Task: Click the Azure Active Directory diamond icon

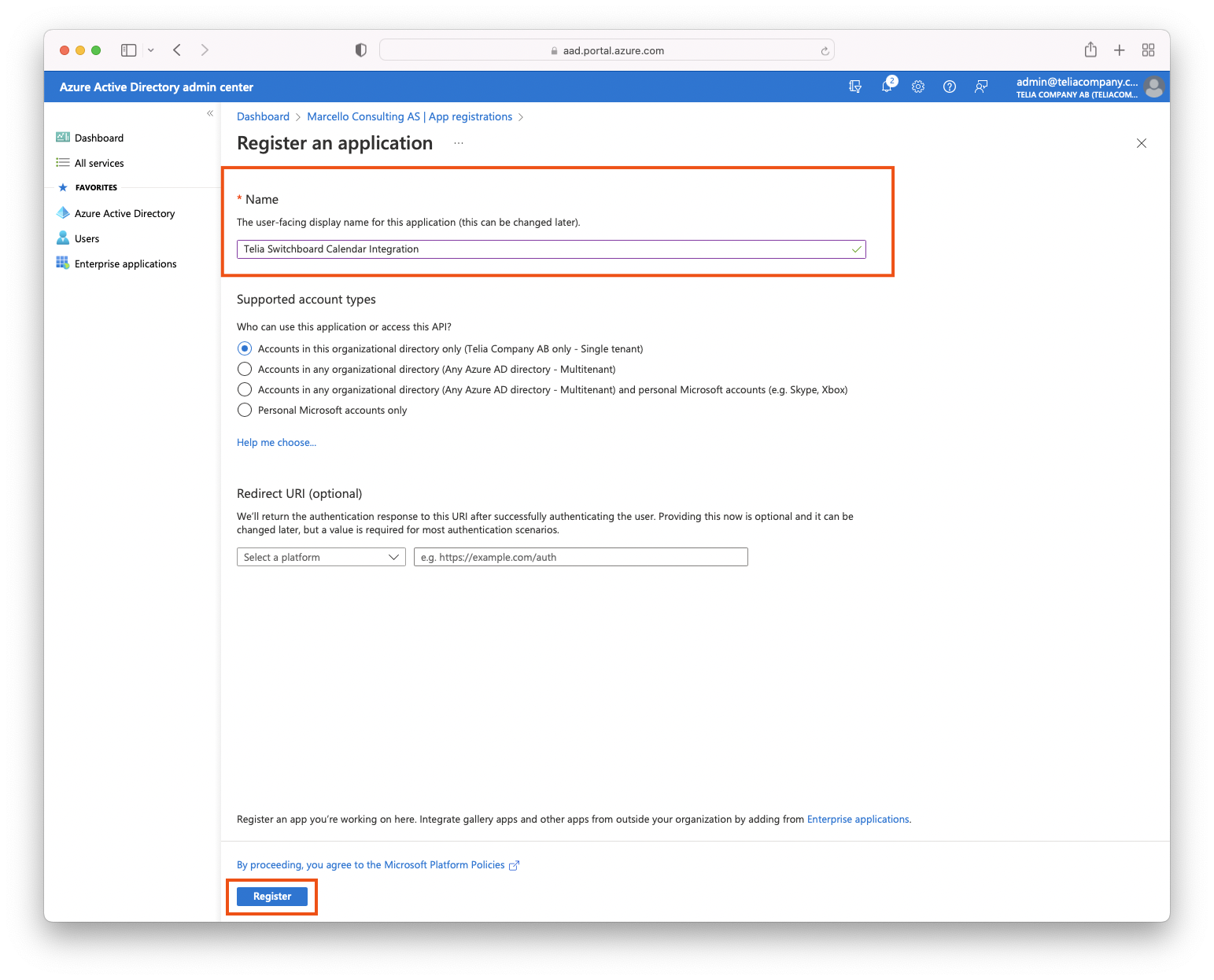Action: (63, 213)
